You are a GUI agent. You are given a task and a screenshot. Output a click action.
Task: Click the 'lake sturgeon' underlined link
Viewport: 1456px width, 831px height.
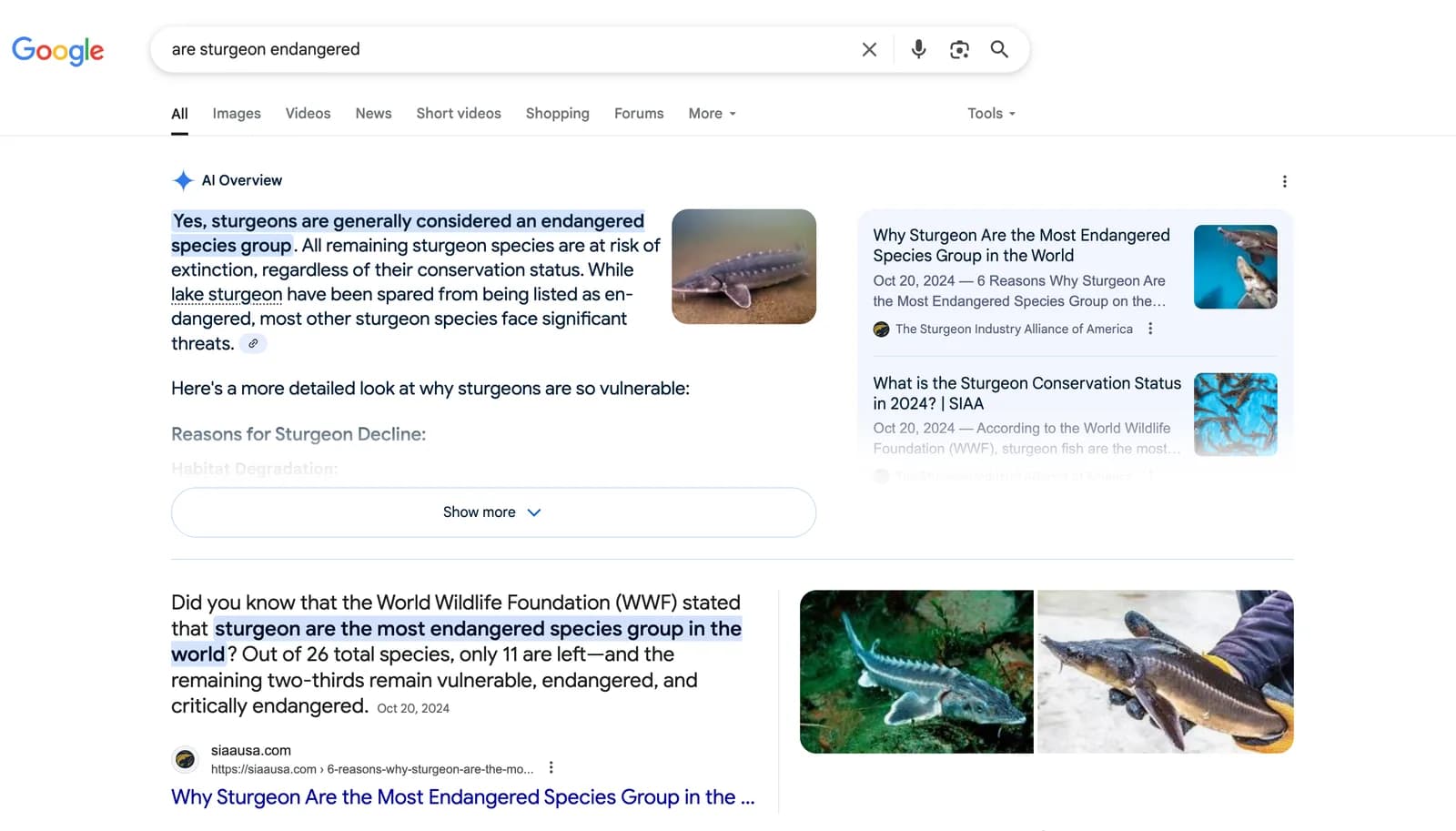(x=227, y=294)
